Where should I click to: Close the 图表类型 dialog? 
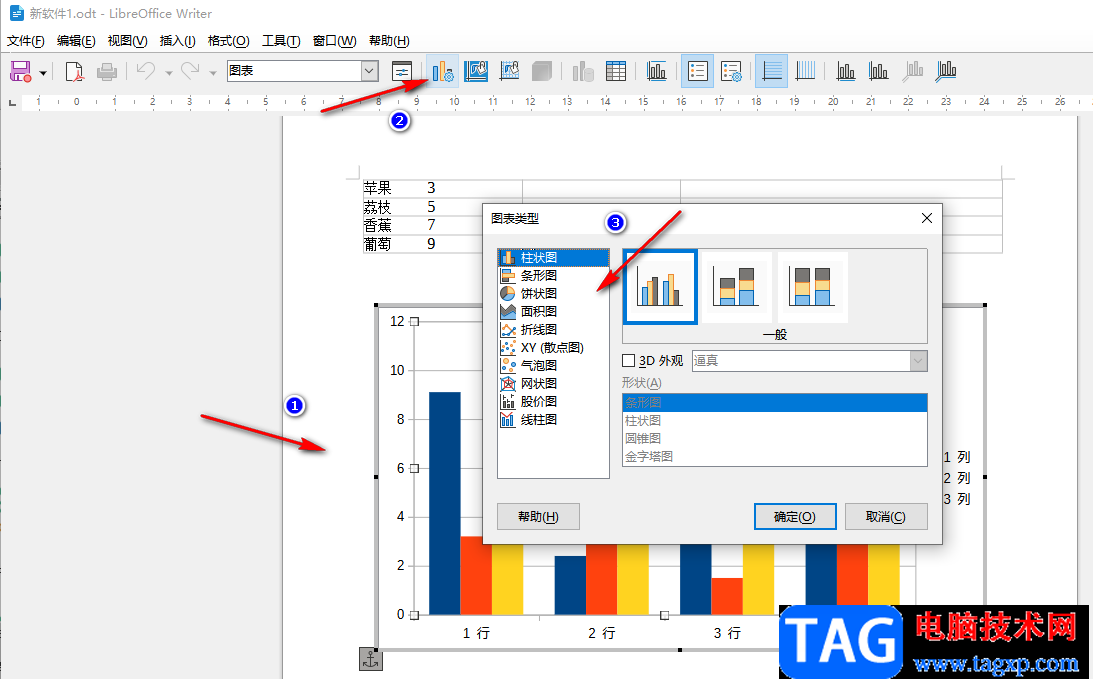click(x=926, y=218)
